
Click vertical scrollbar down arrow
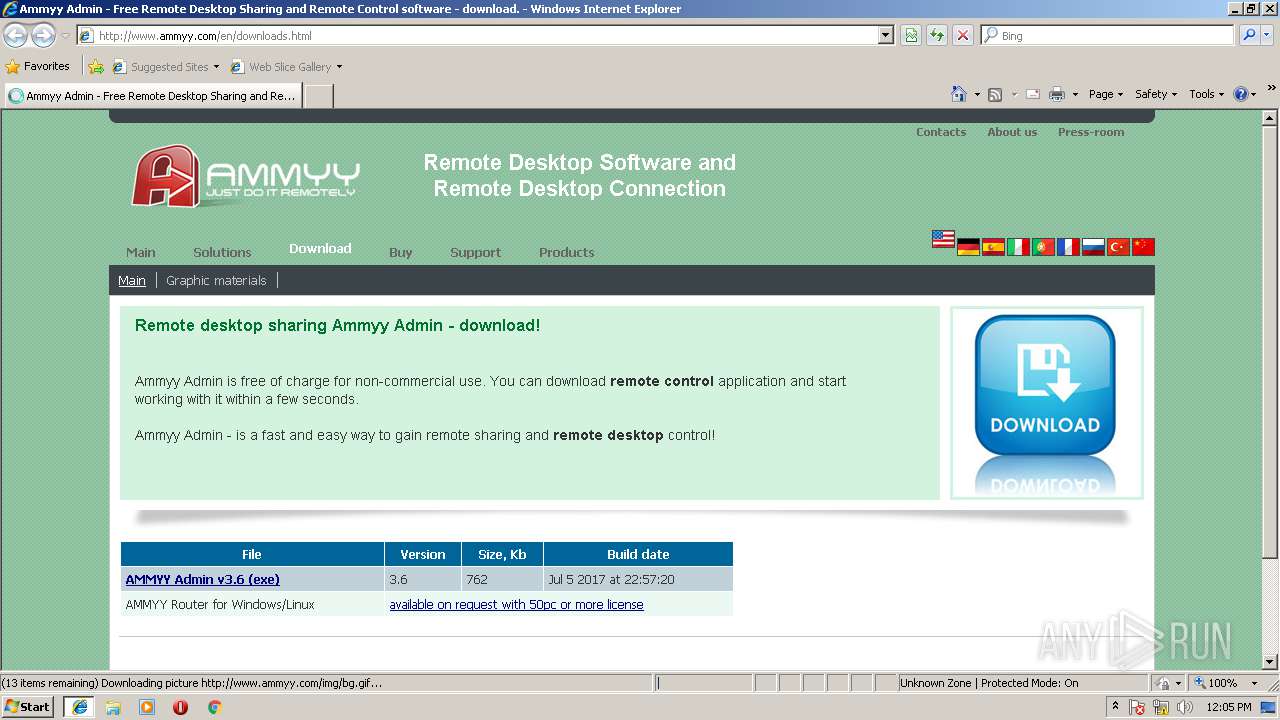click(x=1270, y=661)
